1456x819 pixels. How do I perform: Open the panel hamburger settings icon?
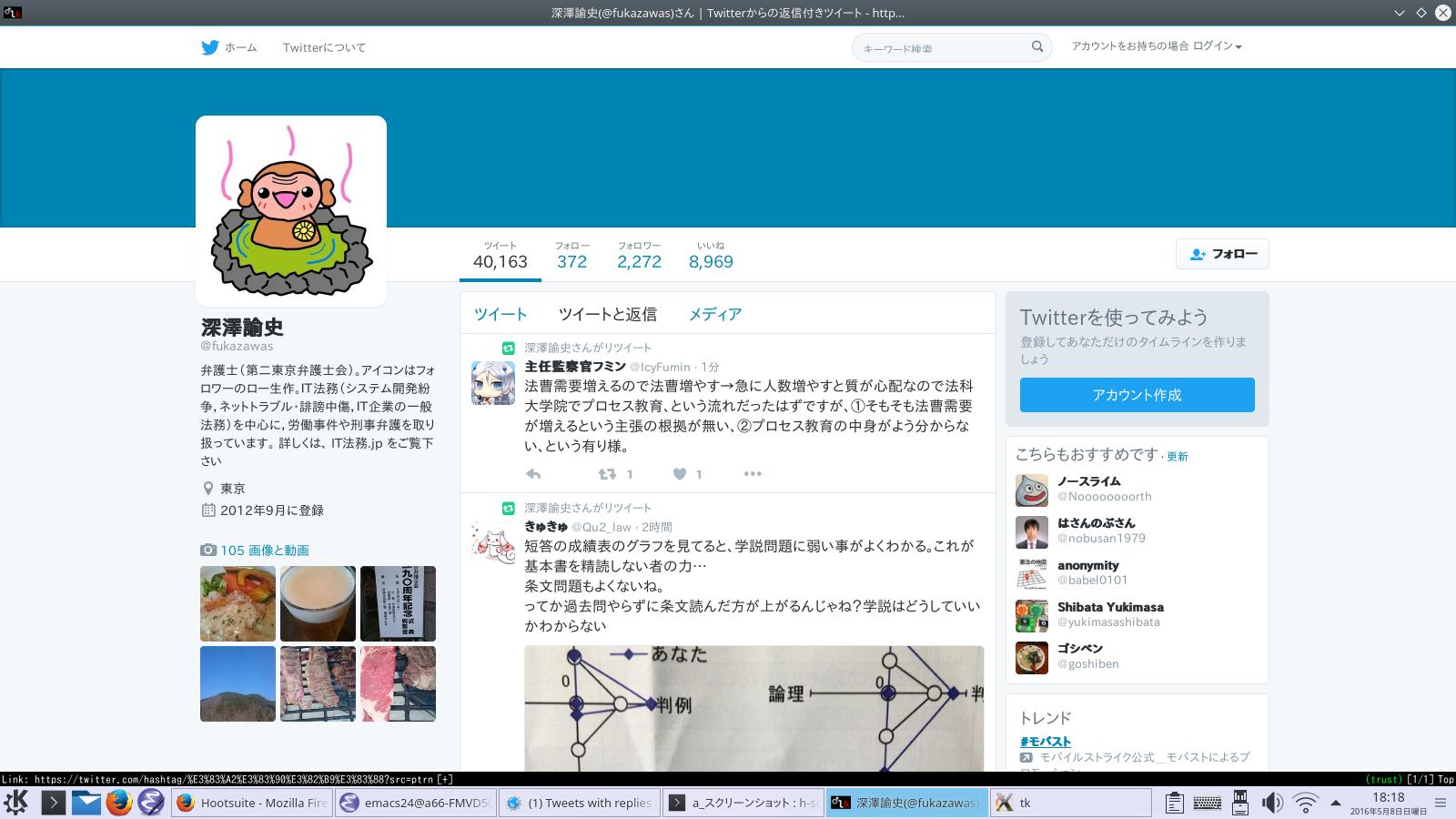pos(1441,803)
